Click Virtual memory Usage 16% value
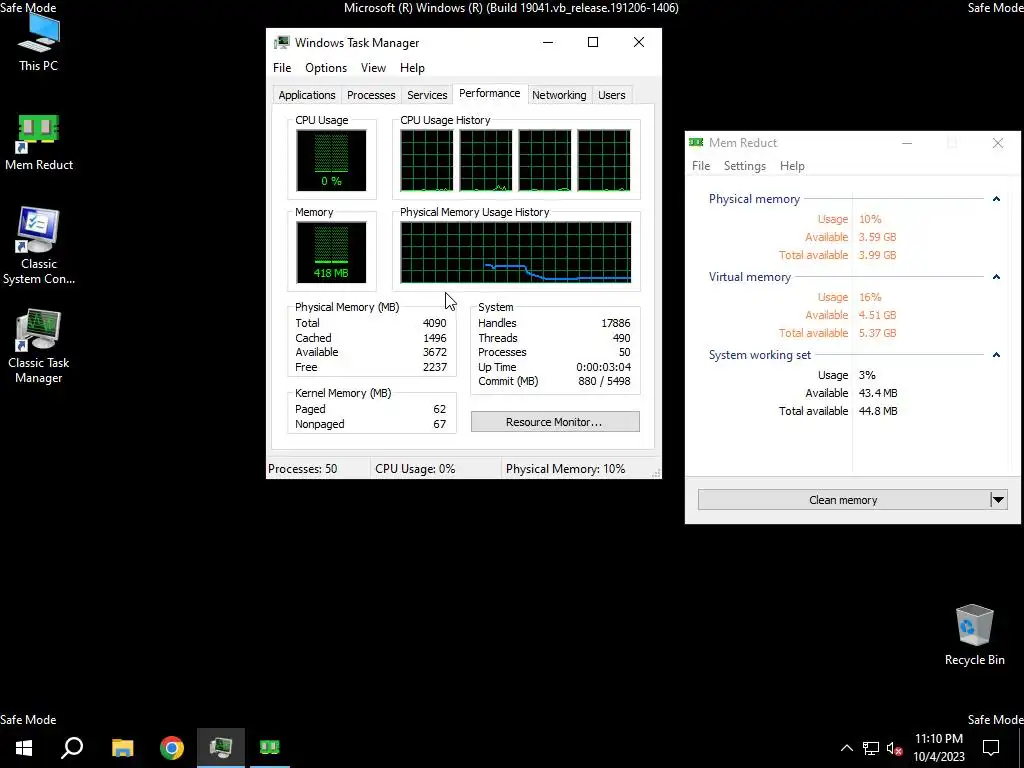1024x768 pixels. point(870,297)
